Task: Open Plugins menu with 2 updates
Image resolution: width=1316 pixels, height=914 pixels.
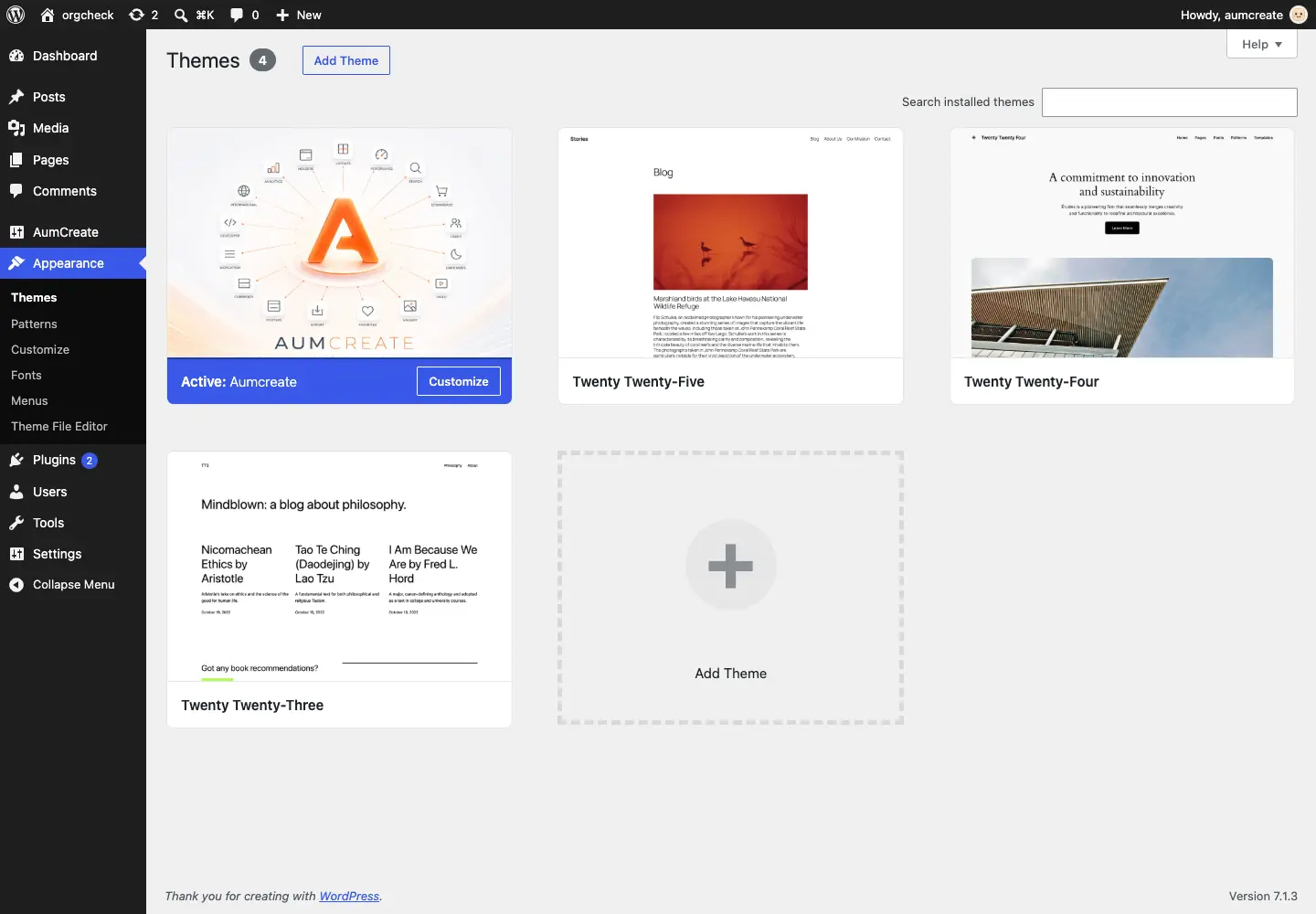Action: tap(73, 460)
